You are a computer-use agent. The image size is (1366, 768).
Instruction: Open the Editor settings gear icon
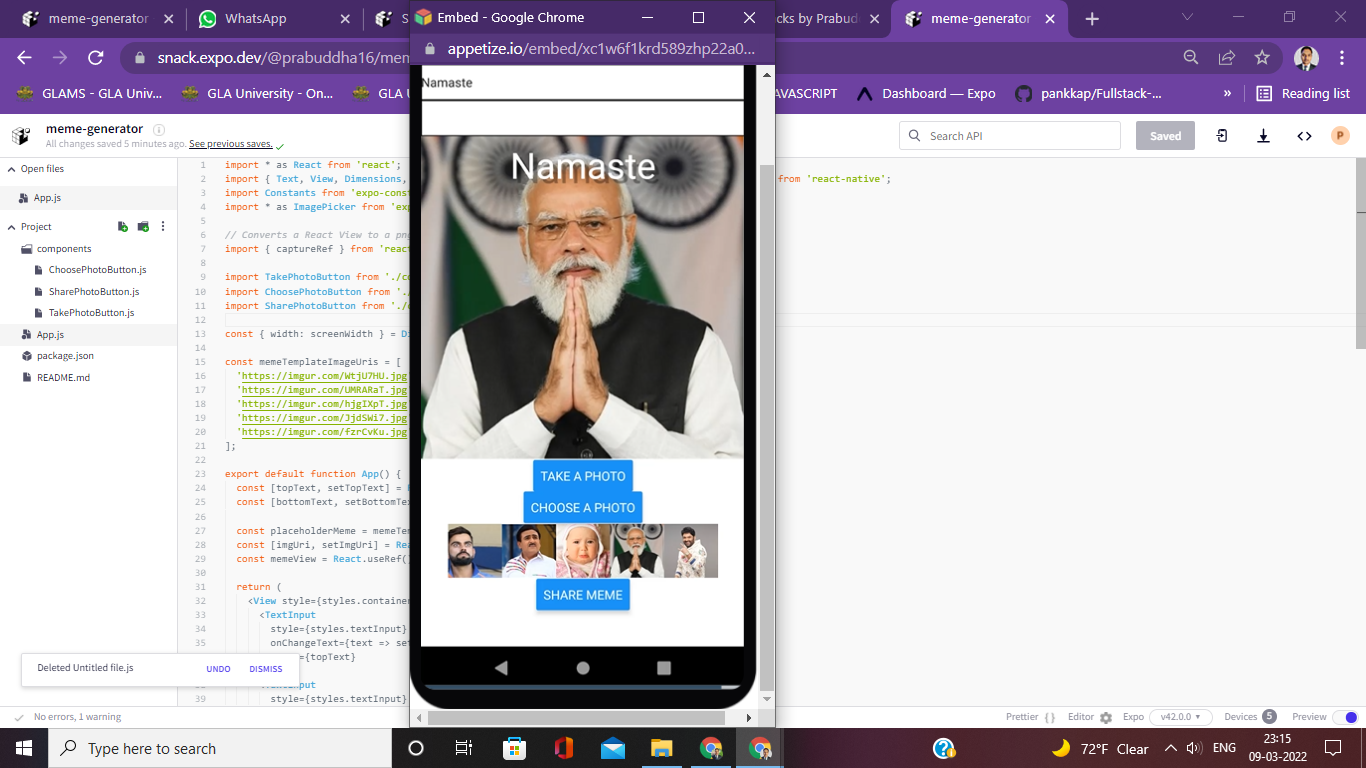[1105, 717]
